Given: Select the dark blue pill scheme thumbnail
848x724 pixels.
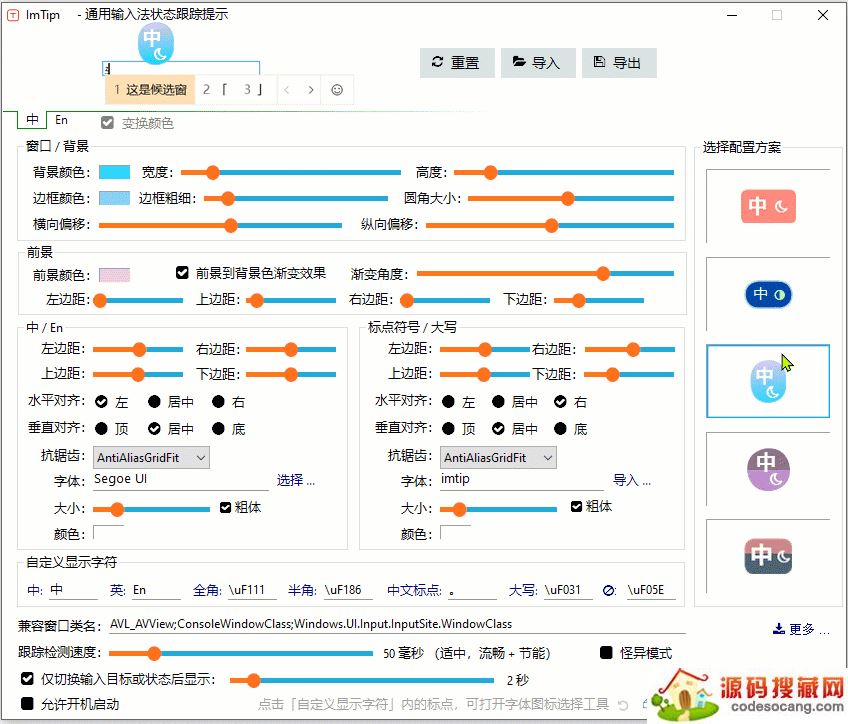Looking at the screenshot, I should point(767,294).
